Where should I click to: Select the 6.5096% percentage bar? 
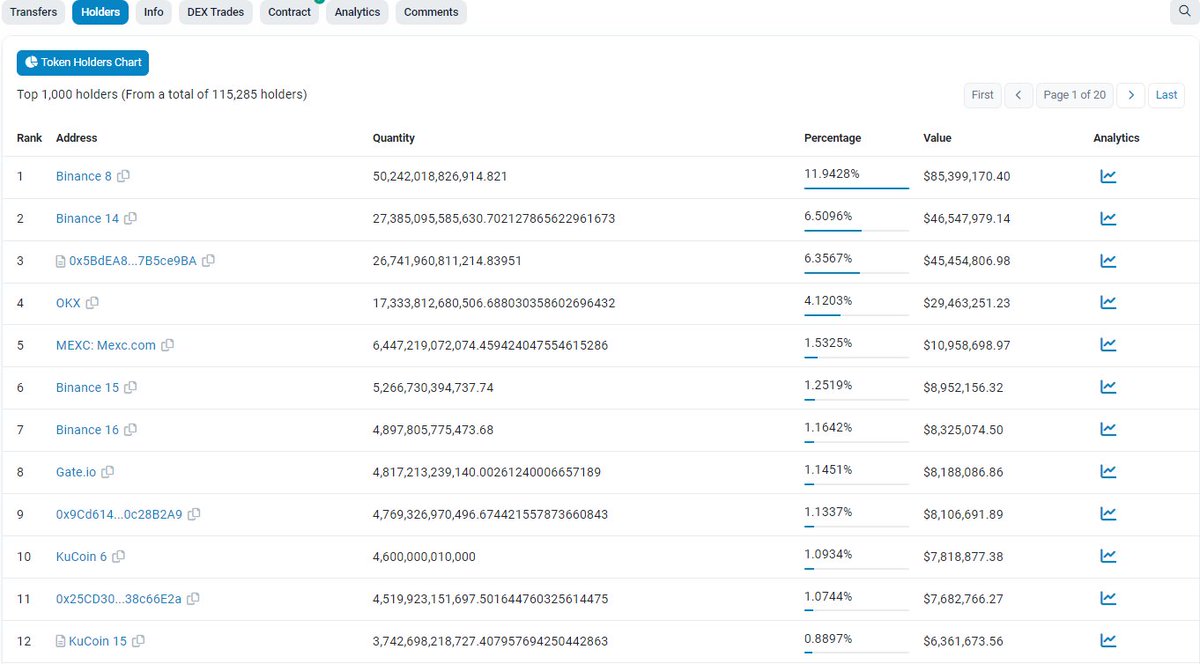click(856, 229)
